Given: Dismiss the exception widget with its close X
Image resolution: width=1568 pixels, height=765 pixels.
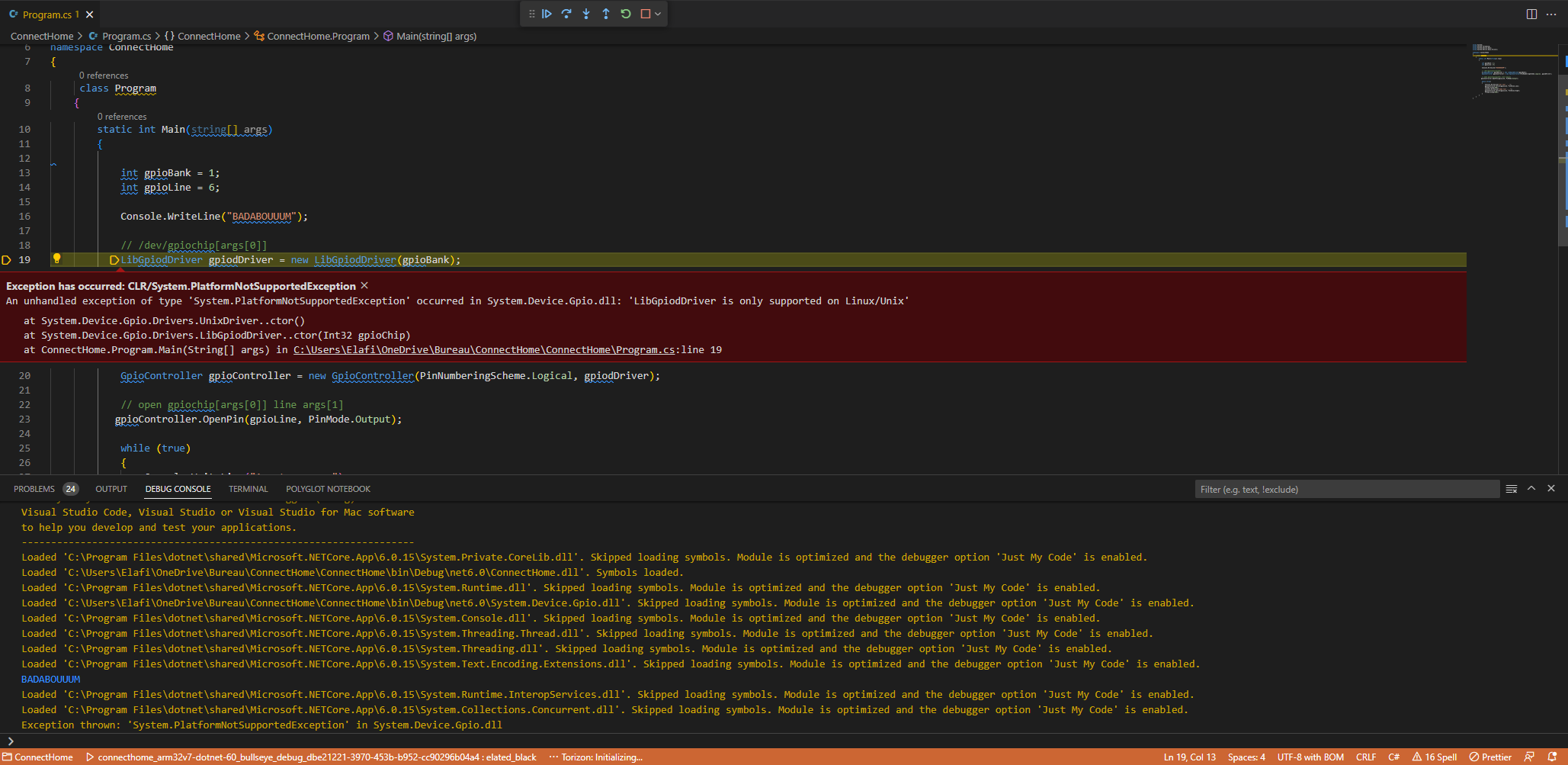Looking at the screenshot, I should click(364, 285).
